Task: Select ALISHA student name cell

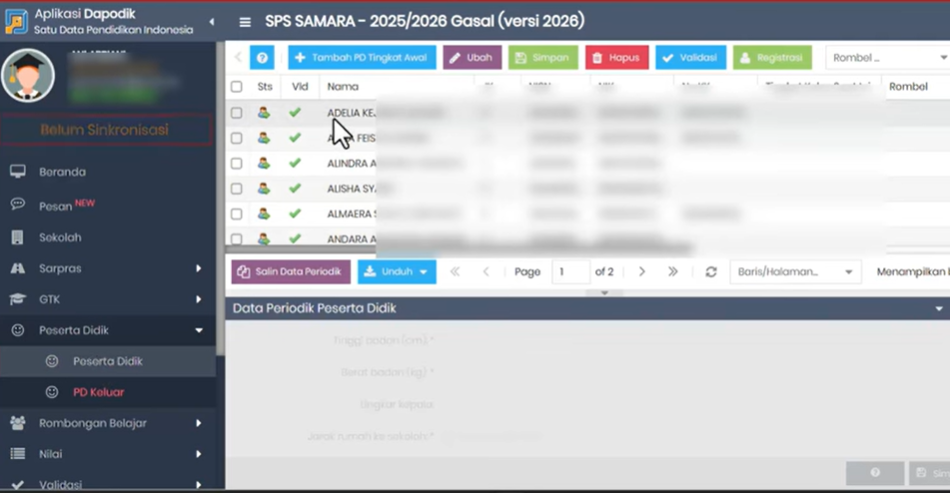Action: pyautogui.click(x=353, y=189)
